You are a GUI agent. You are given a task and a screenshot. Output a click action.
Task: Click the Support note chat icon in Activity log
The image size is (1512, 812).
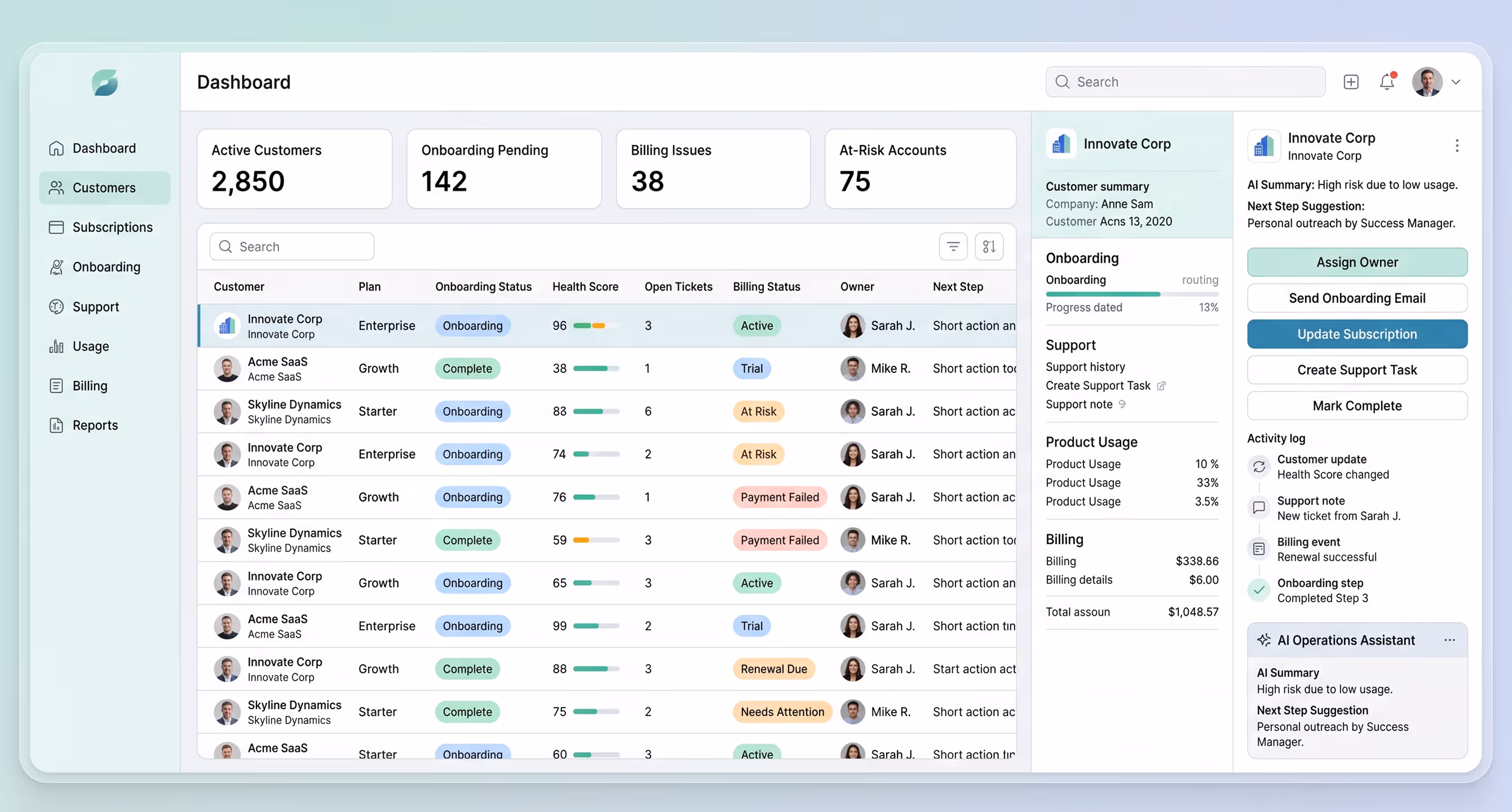(1259, 508)
